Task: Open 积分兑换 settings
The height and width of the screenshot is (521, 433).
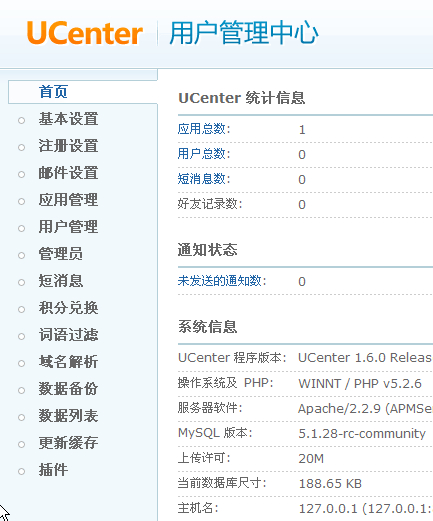Action: (68, 308)
